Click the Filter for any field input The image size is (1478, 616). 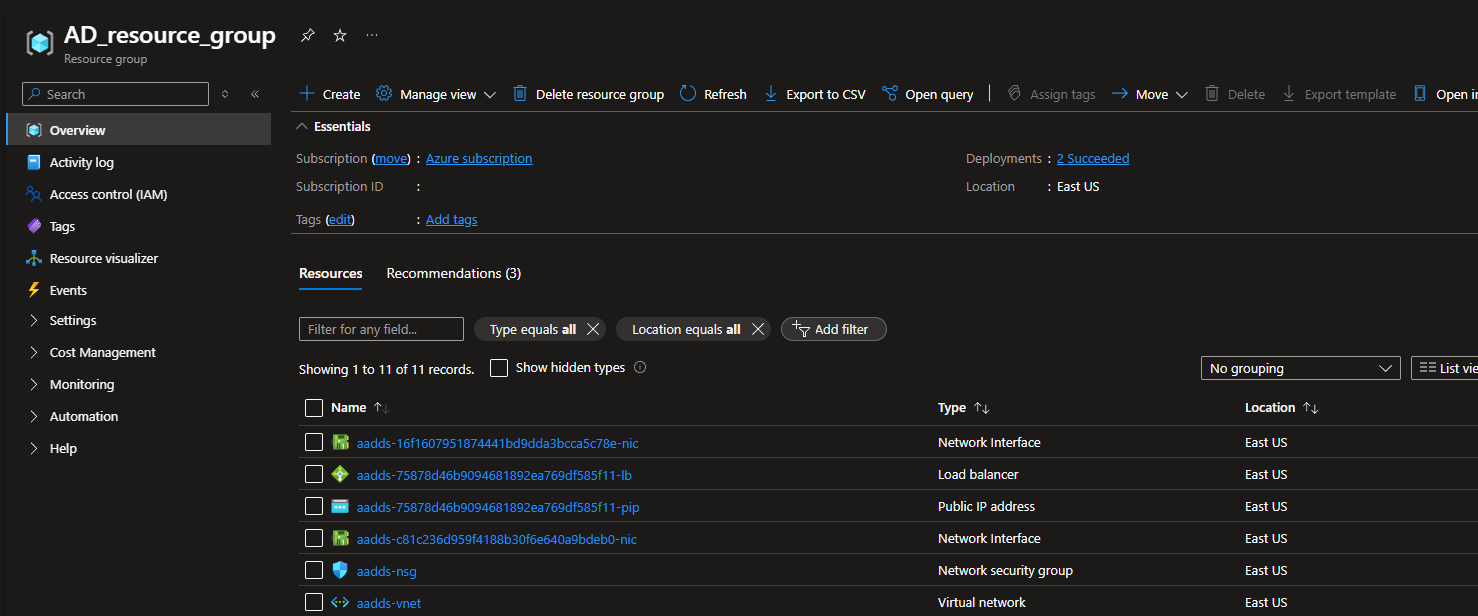pos(381,329)
